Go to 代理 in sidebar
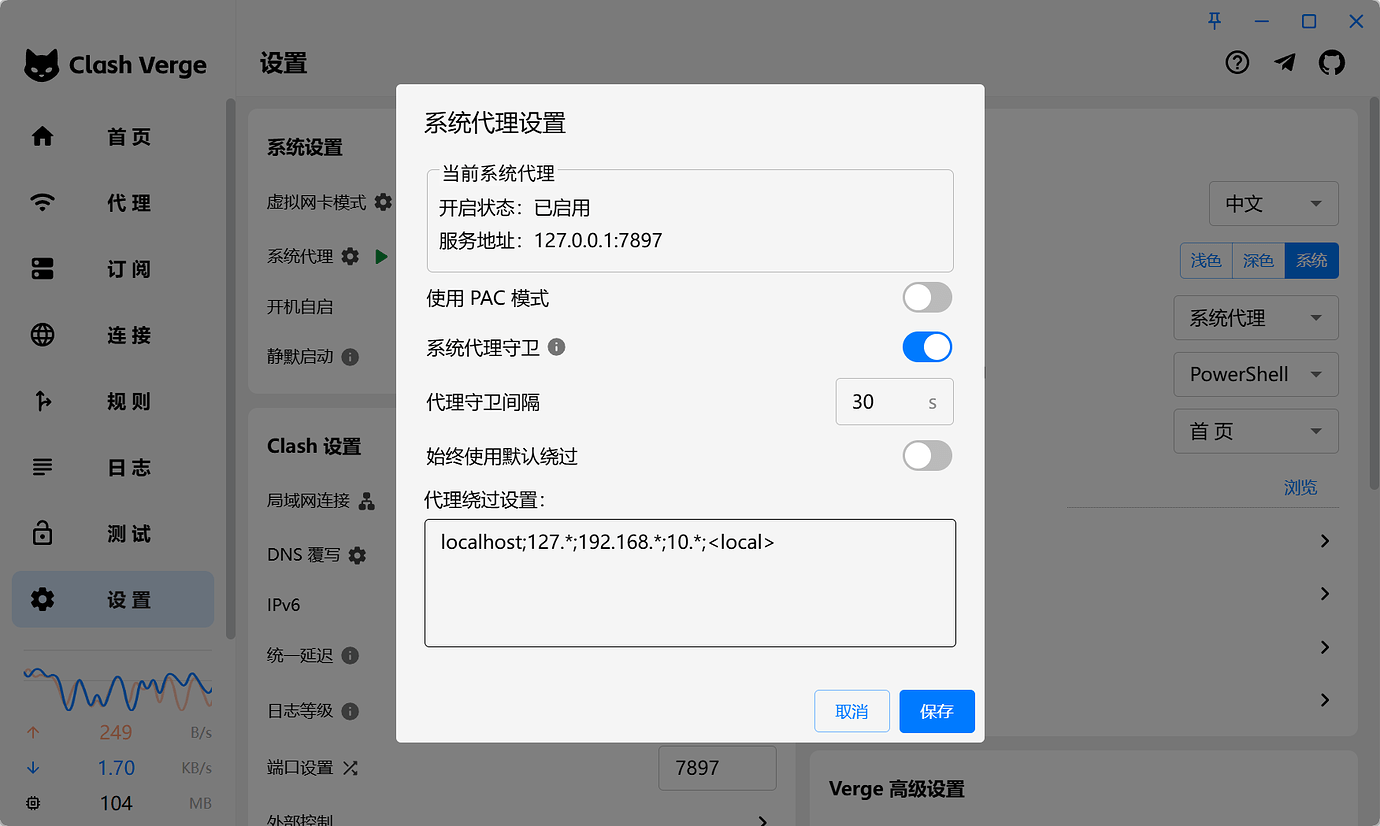The width and height of the screenshot is (1380, 826). pos(113,203)
